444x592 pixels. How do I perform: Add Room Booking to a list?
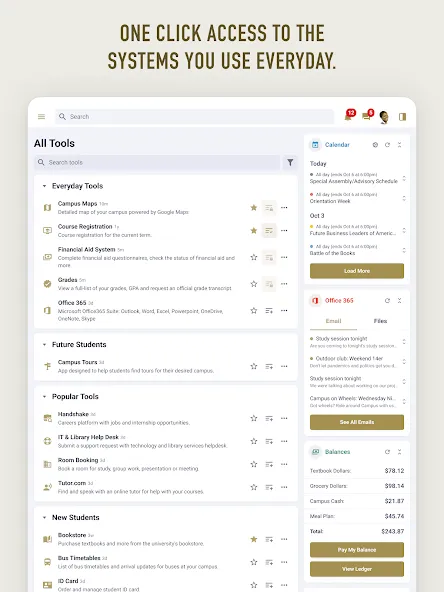(x=269, y=464)
